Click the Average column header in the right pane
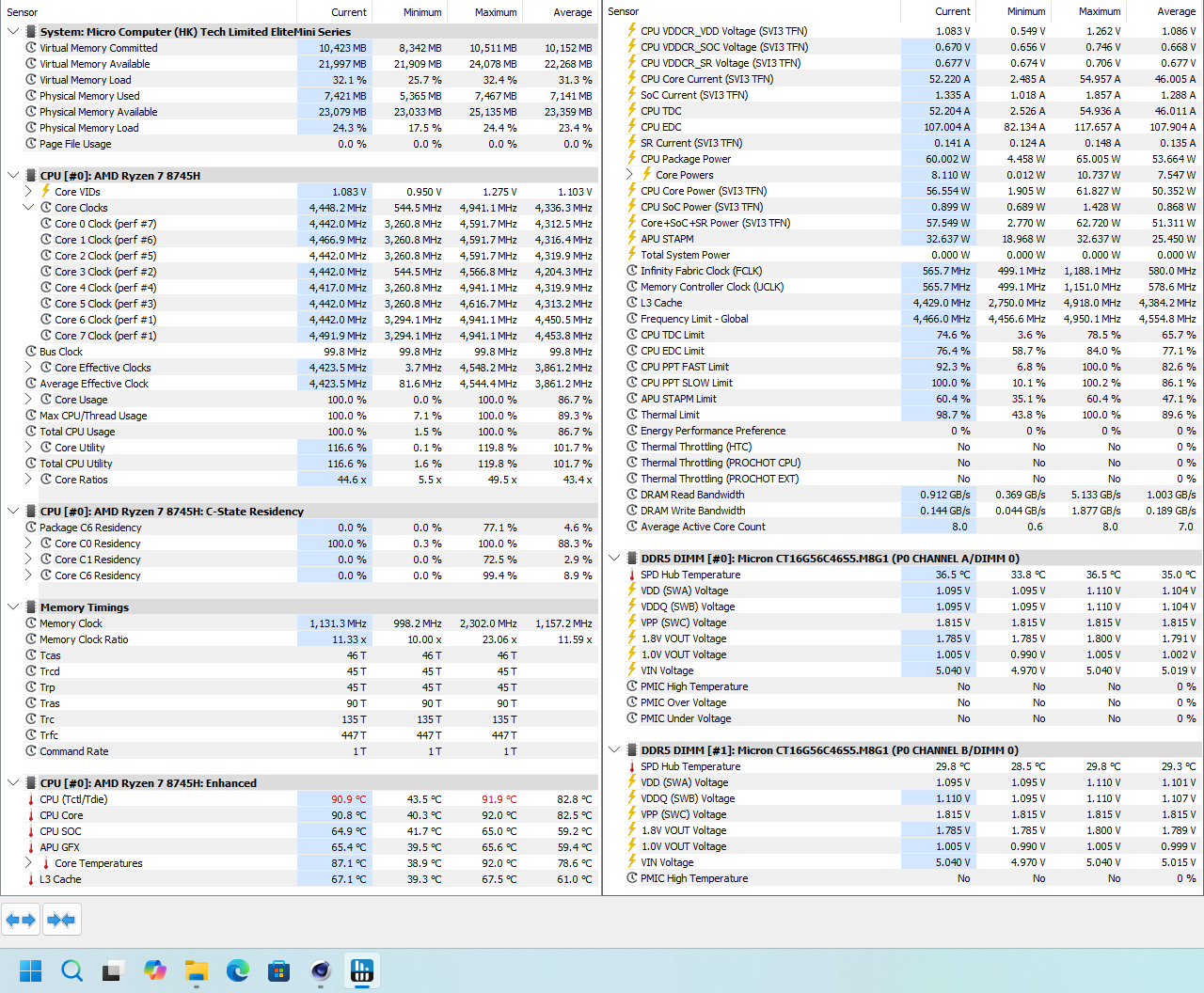 click(1164, 11)
